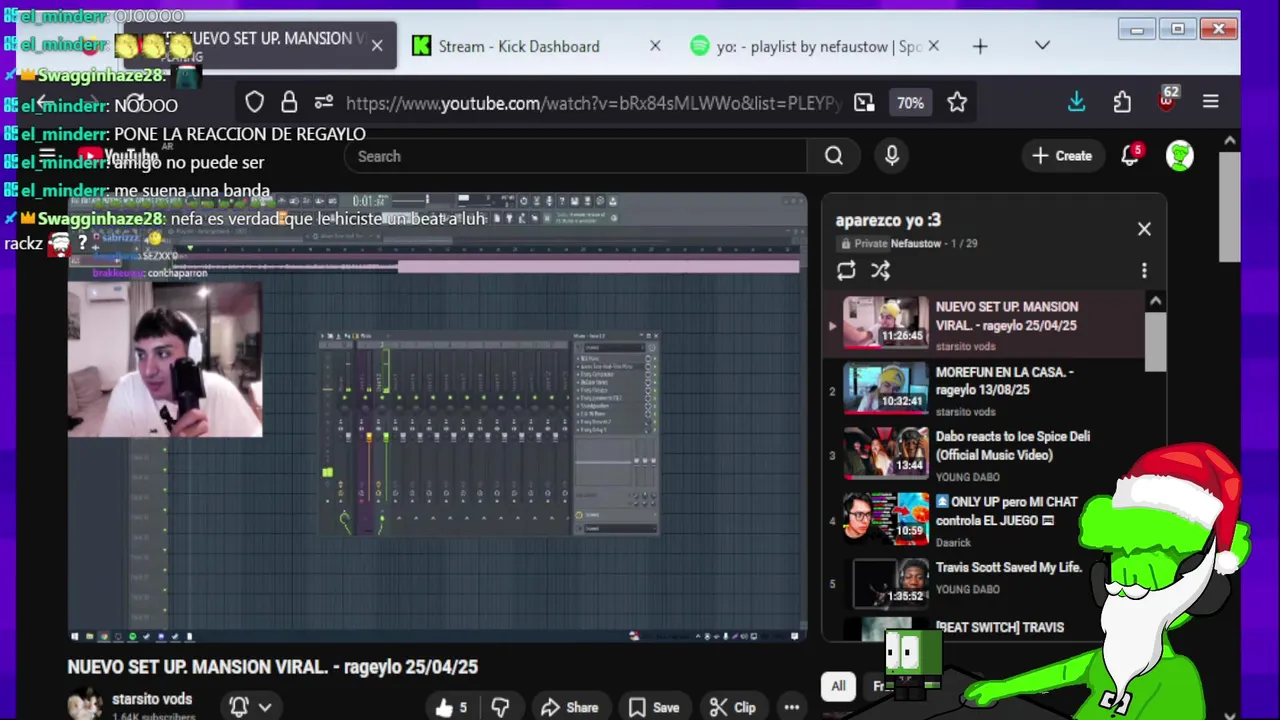
Task: Open playlist more options menu
Action: coord(1144,271)
